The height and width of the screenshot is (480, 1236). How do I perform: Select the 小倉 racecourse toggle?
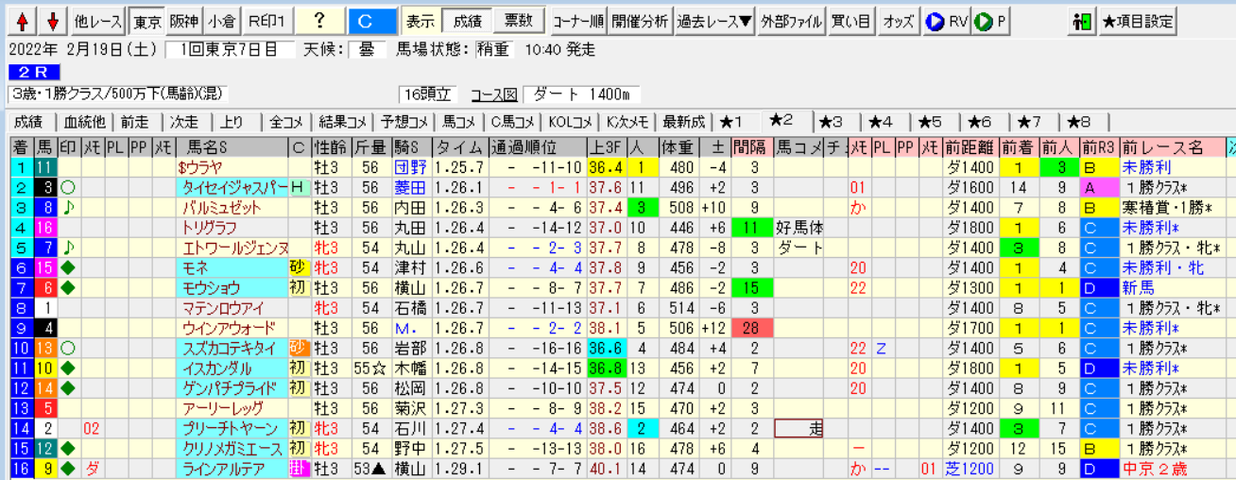pos(223,20)
